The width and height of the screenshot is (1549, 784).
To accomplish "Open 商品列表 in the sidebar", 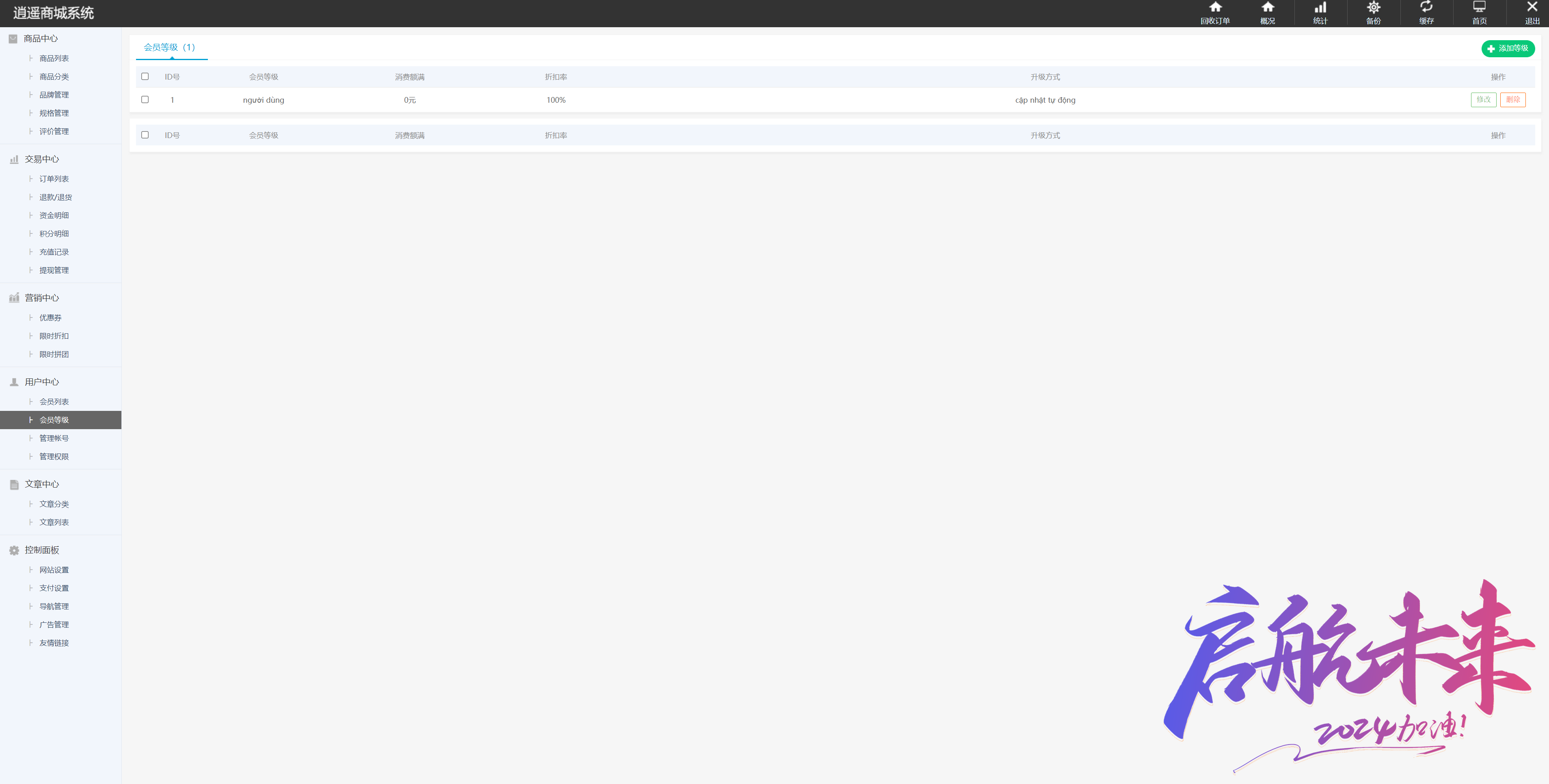I will [x=54, y=58].
